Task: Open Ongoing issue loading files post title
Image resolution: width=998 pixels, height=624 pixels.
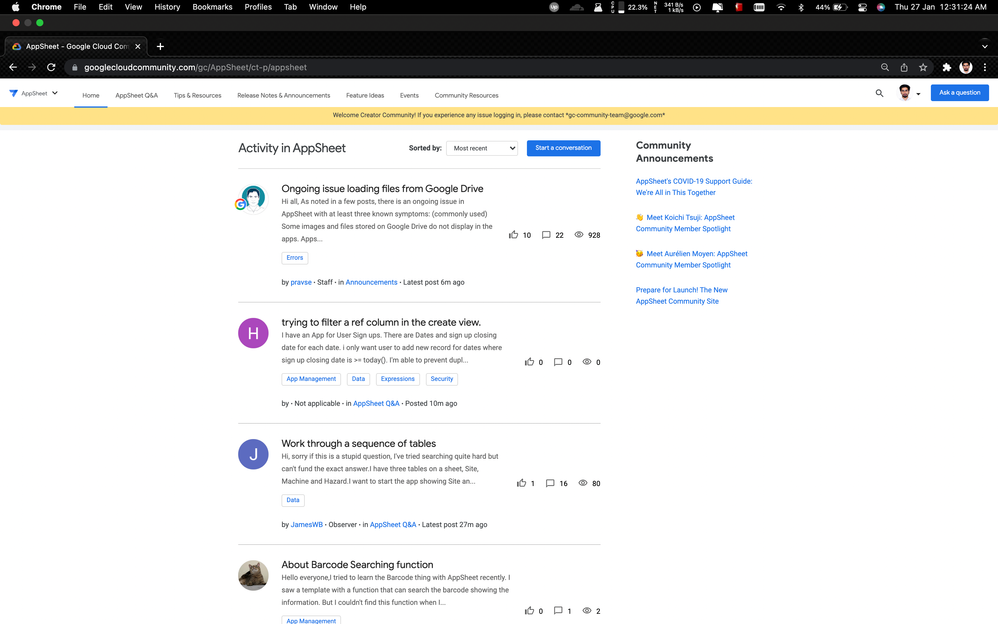Action: click(x=382, y=188)
